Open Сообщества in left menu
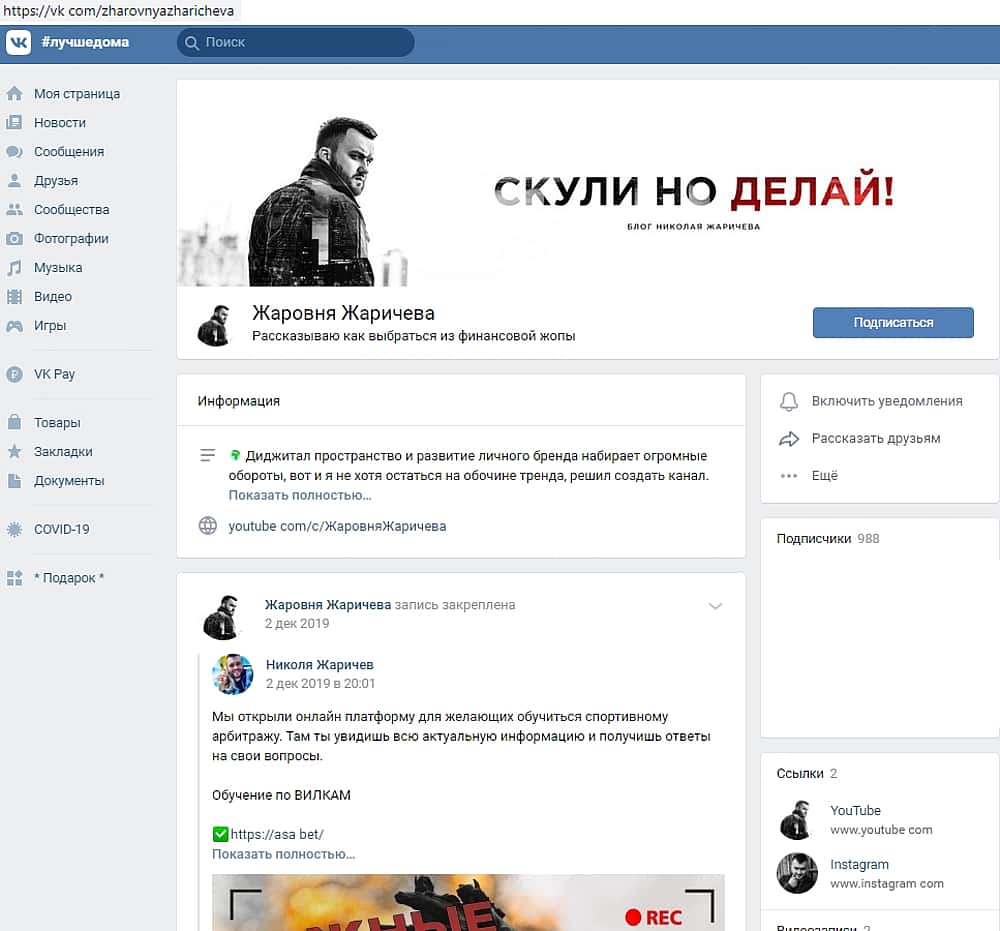Image resolution: width=1000 pixels, height=931 pixels. click(71, 210)
